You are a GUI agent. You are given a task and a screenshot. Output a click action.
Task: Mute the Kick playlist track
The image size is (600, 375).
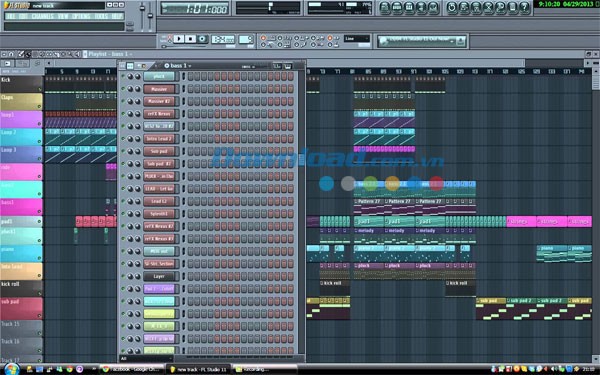(39, 89)
